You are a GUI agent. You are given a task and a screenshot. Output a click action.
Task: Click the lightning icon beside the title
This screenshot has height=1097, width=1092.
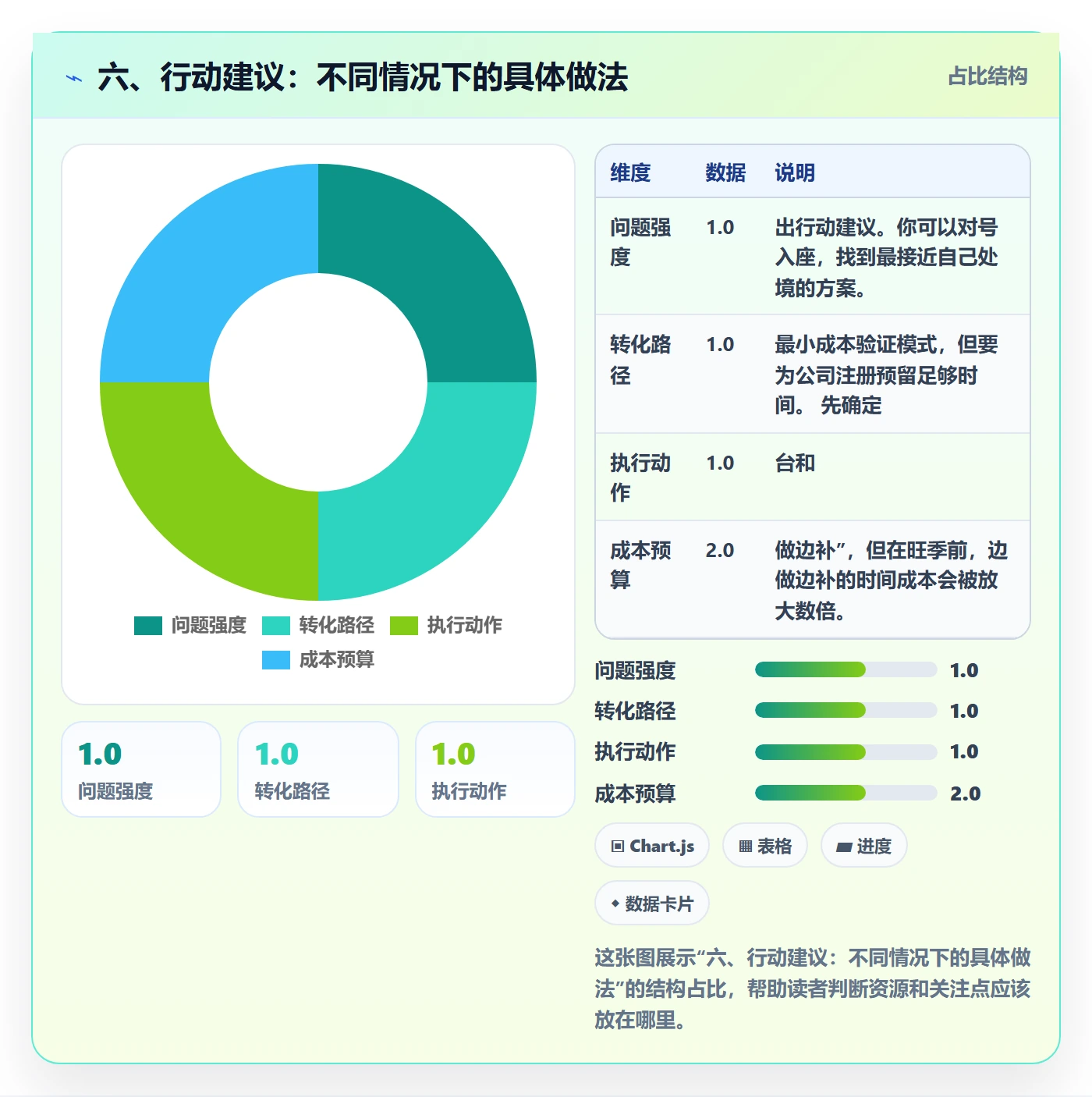74,78
